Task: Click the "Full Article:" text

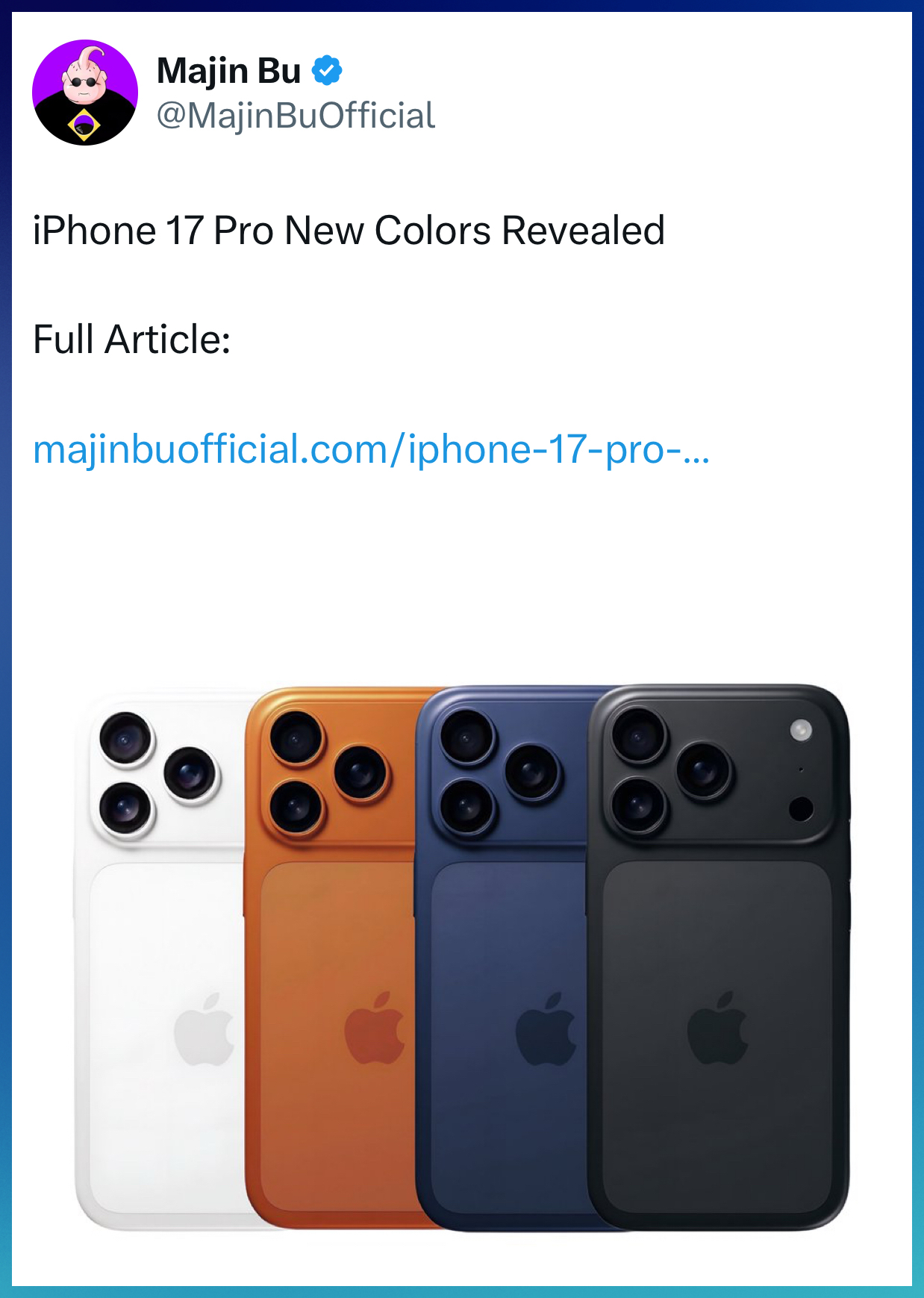Action: pyautogui.click(x=132, y=340)
